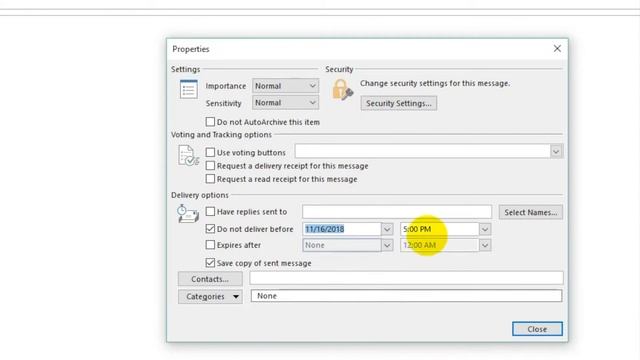Open the 5:00 PM delivery time dropdown arrow

pos(485,229)
